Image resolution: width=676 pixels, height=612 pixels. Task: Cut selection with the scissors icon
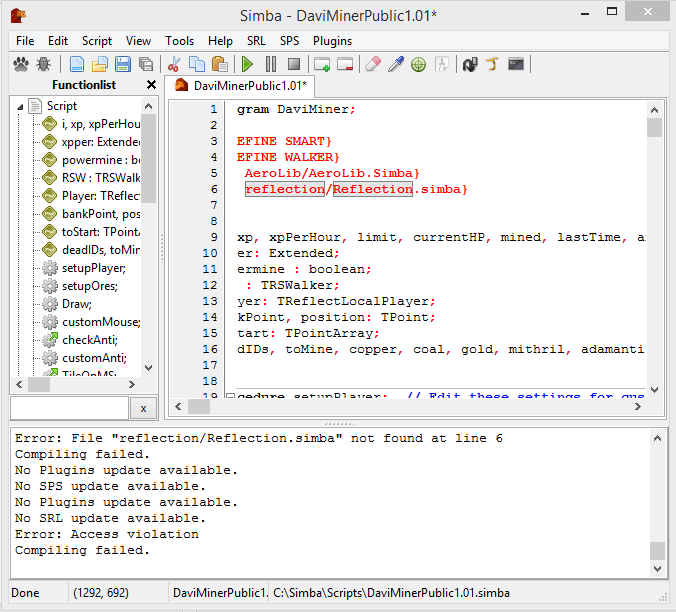pos(174,65)
